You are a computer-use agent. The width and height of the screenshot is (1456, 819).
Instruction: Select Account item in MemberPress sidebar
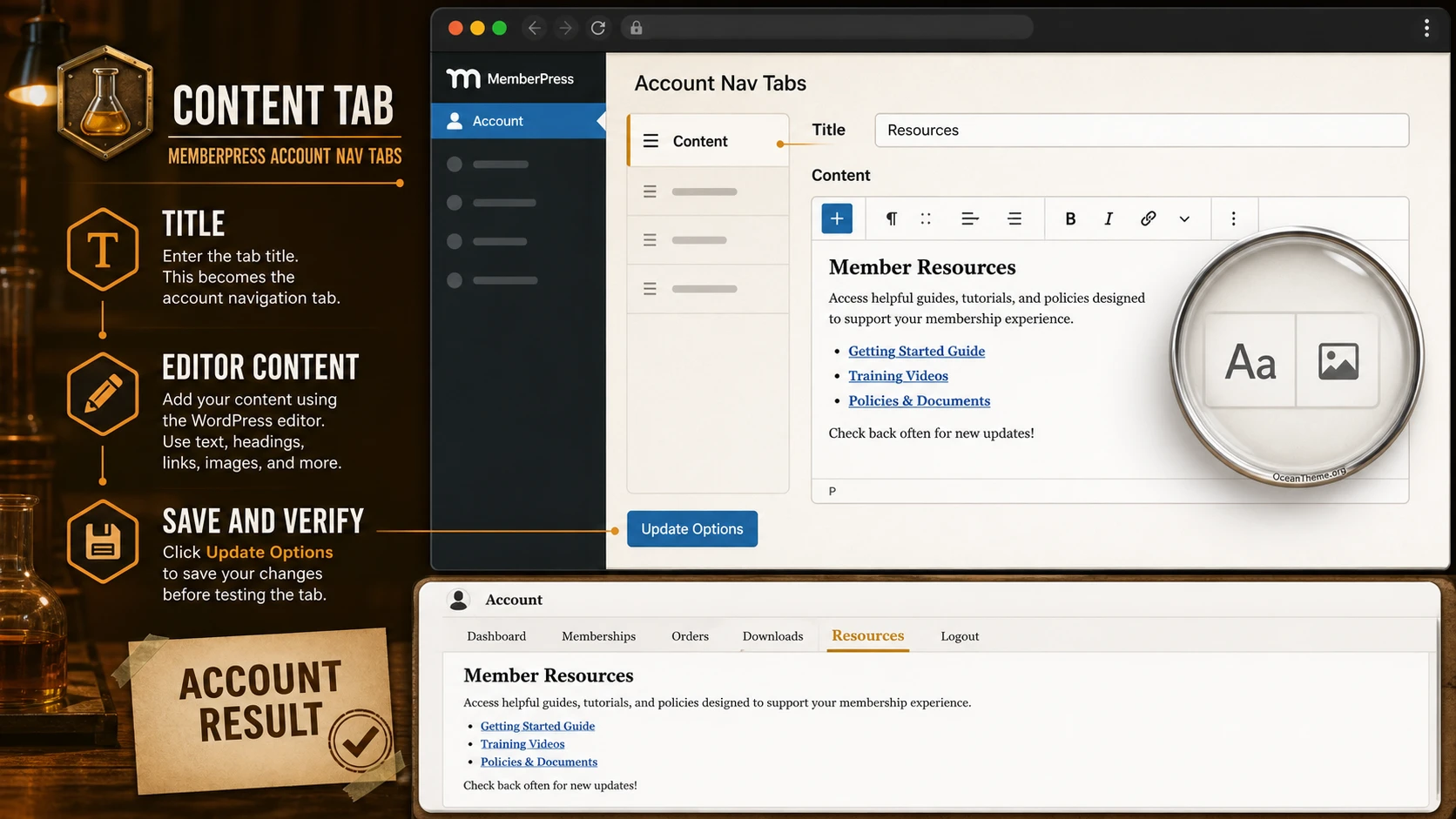[518, 121]
